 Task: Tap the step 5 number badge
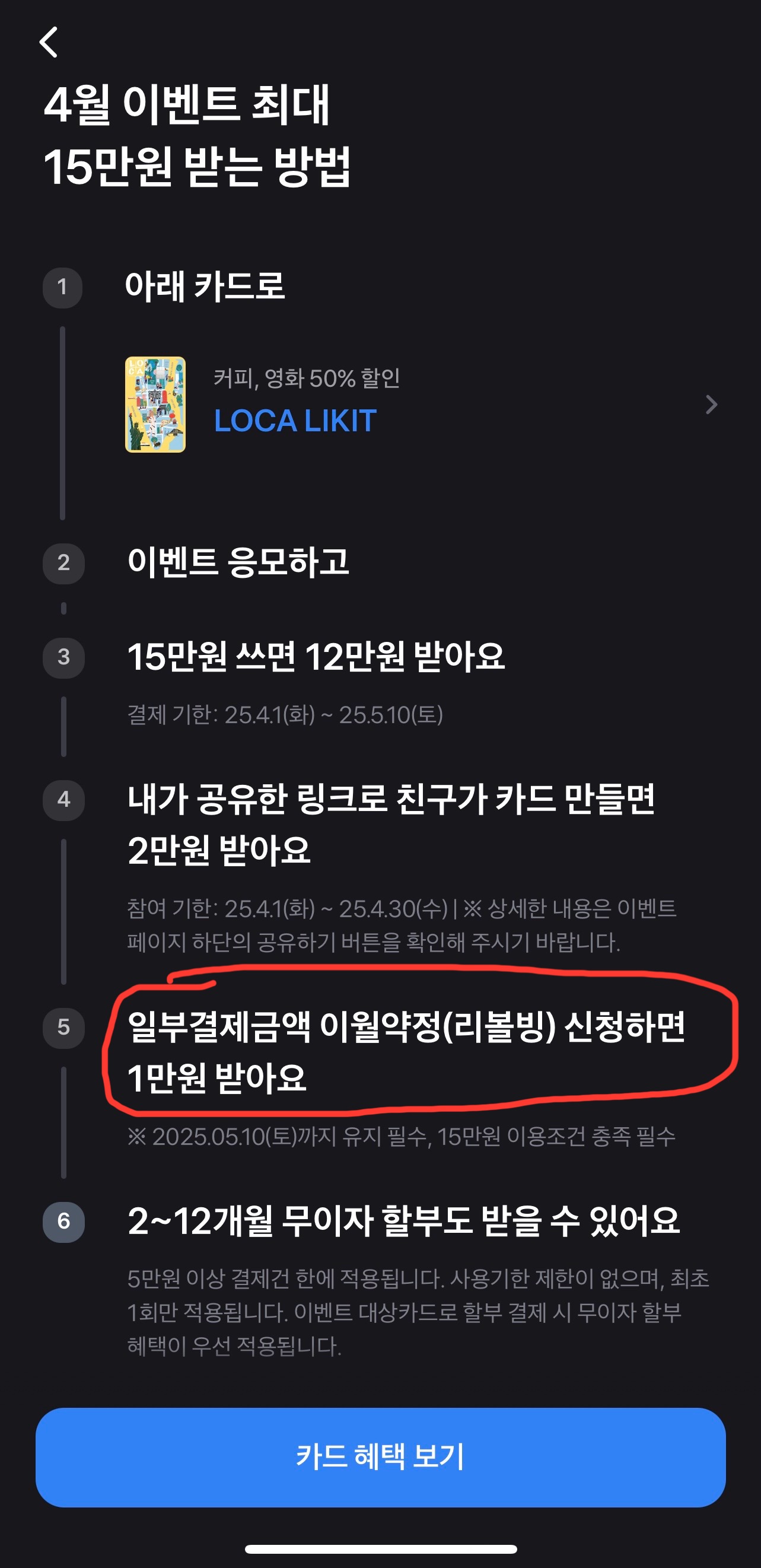pyautogui.click(x=63, y=1028)
